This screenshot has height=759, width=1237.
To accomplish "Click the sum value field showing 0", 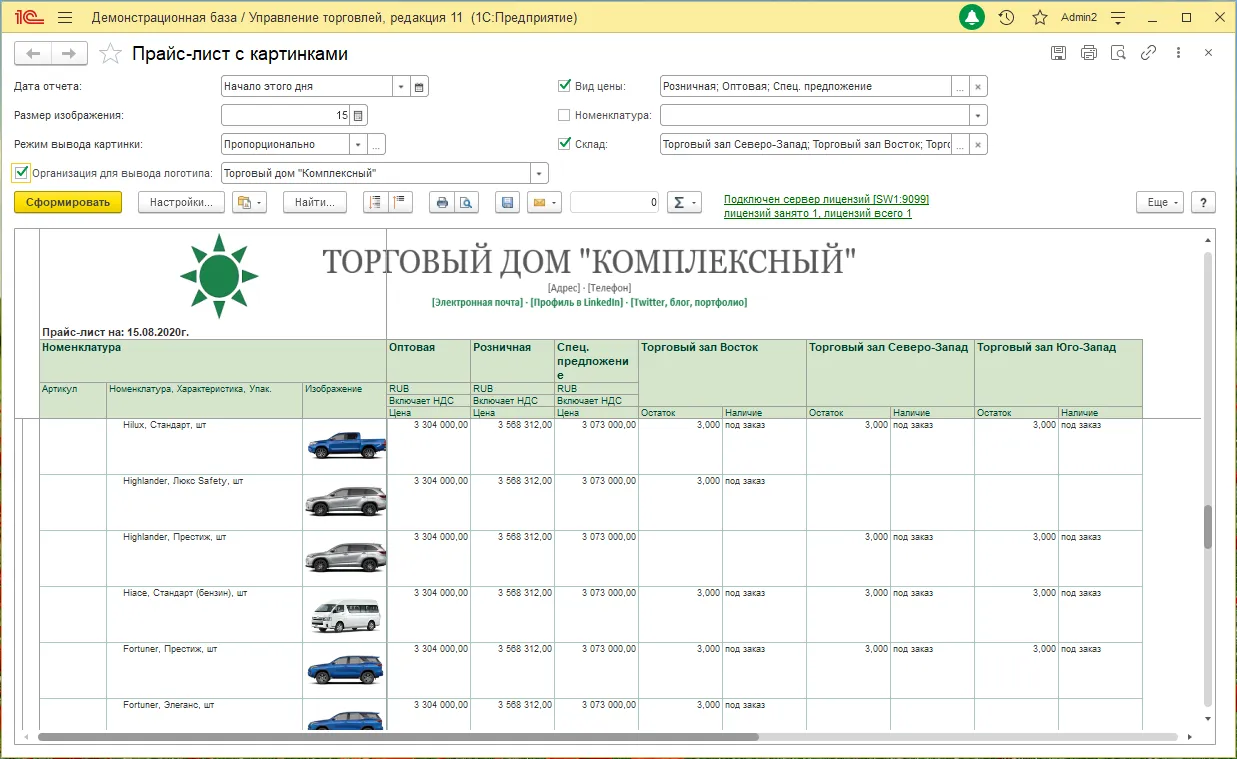I will click(x=615, y=202).
